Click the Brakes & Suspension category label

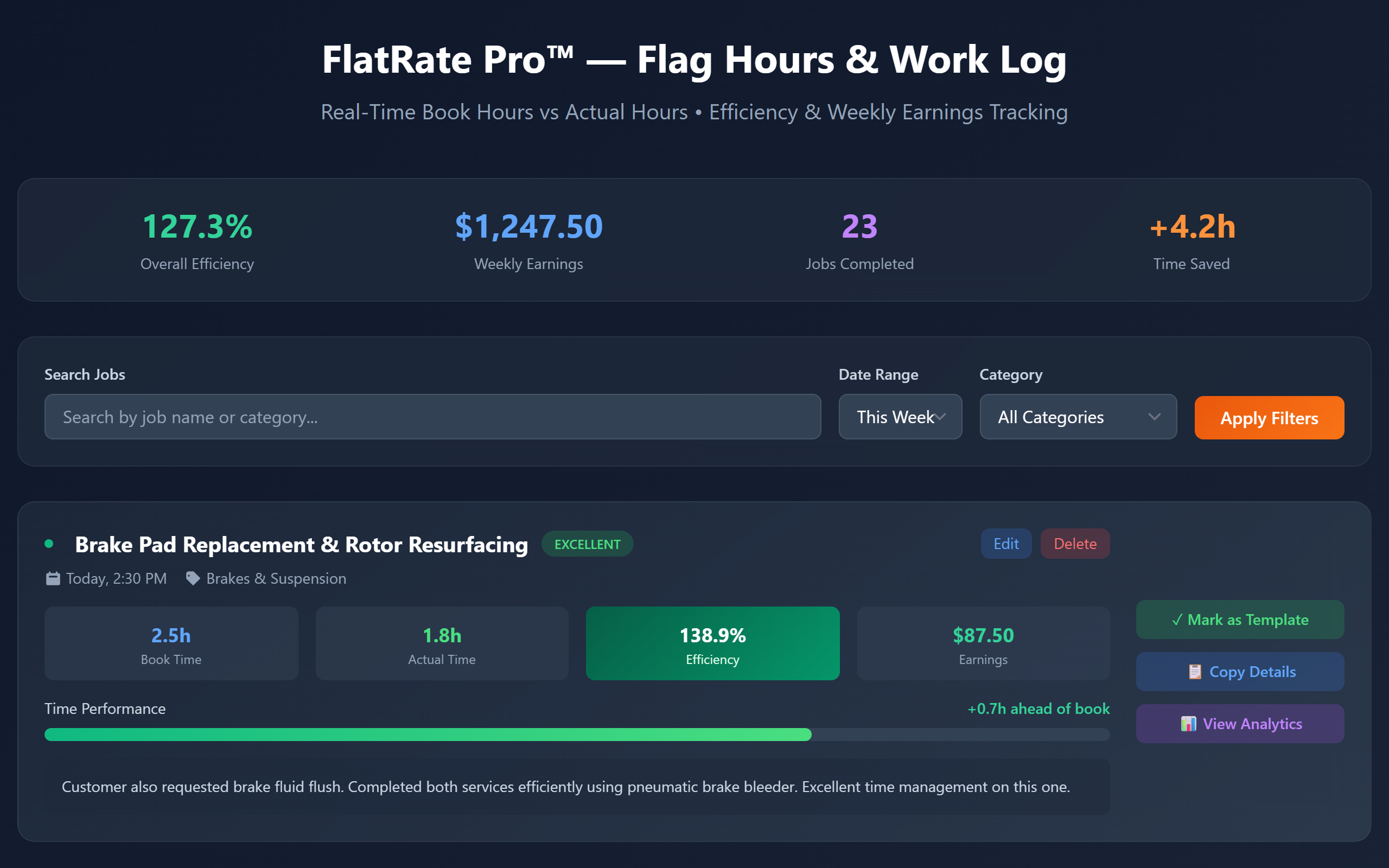pyautogui.click(x=276, y=579)
